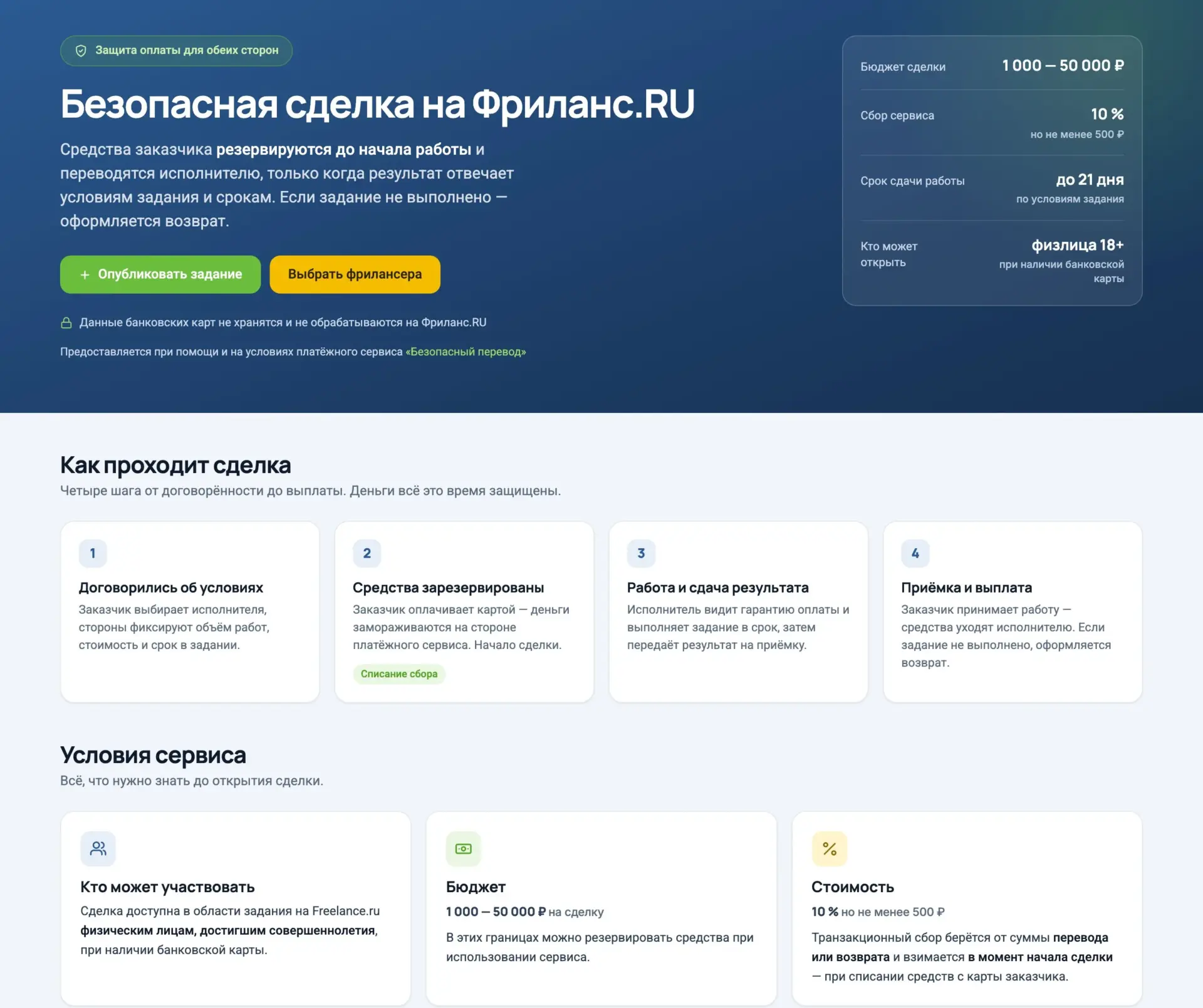The height and width of the screenshot is (1008, 1203).
Task: Click step number 4 badge
Action: click(x=915, y=553)
